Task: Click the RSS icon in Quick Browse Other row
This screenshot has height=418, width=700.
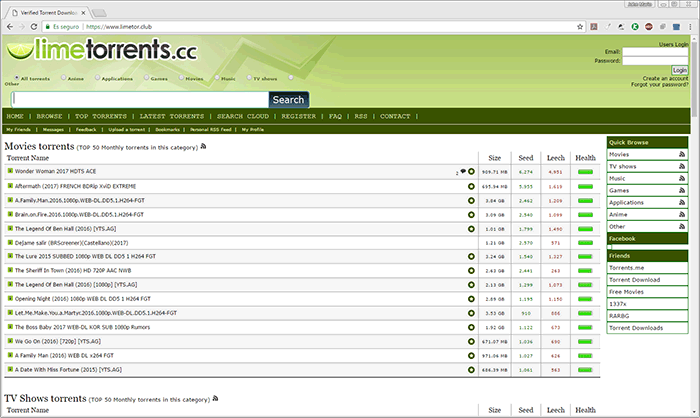Action: (682, 226)
